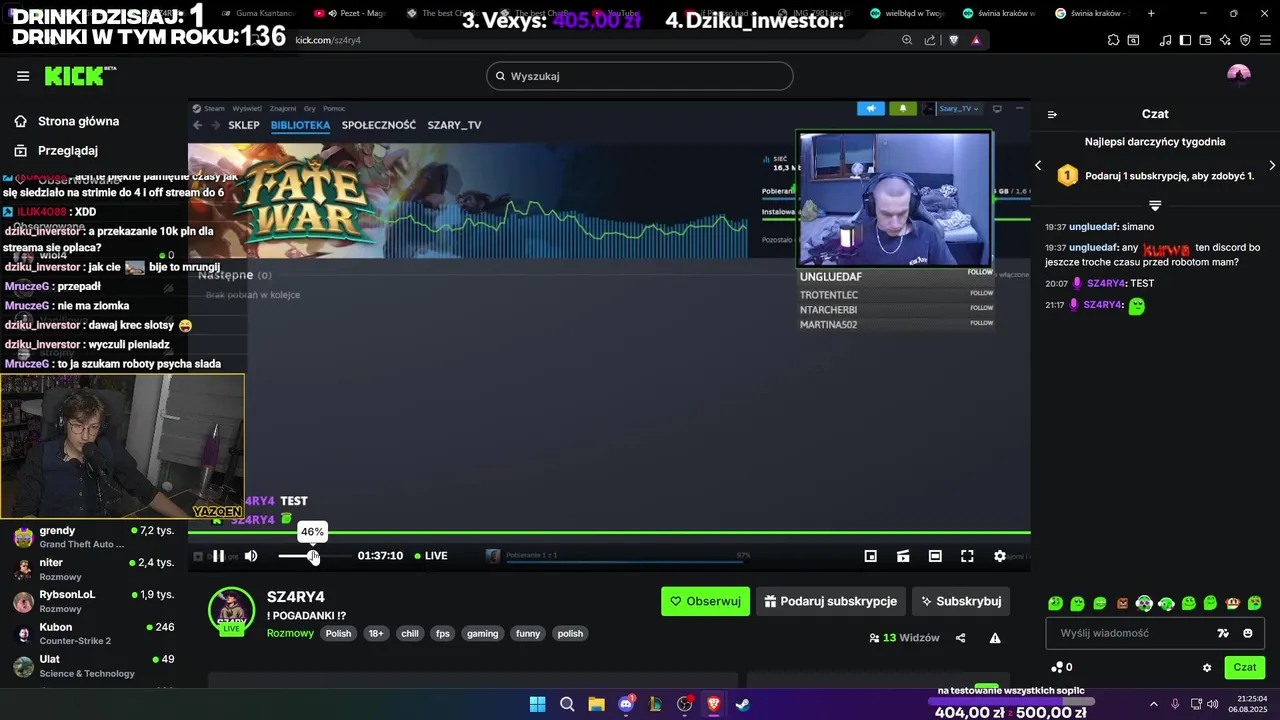Open browser main hamburger menu
1280x720 pixels.
(x=1266, y=40)
